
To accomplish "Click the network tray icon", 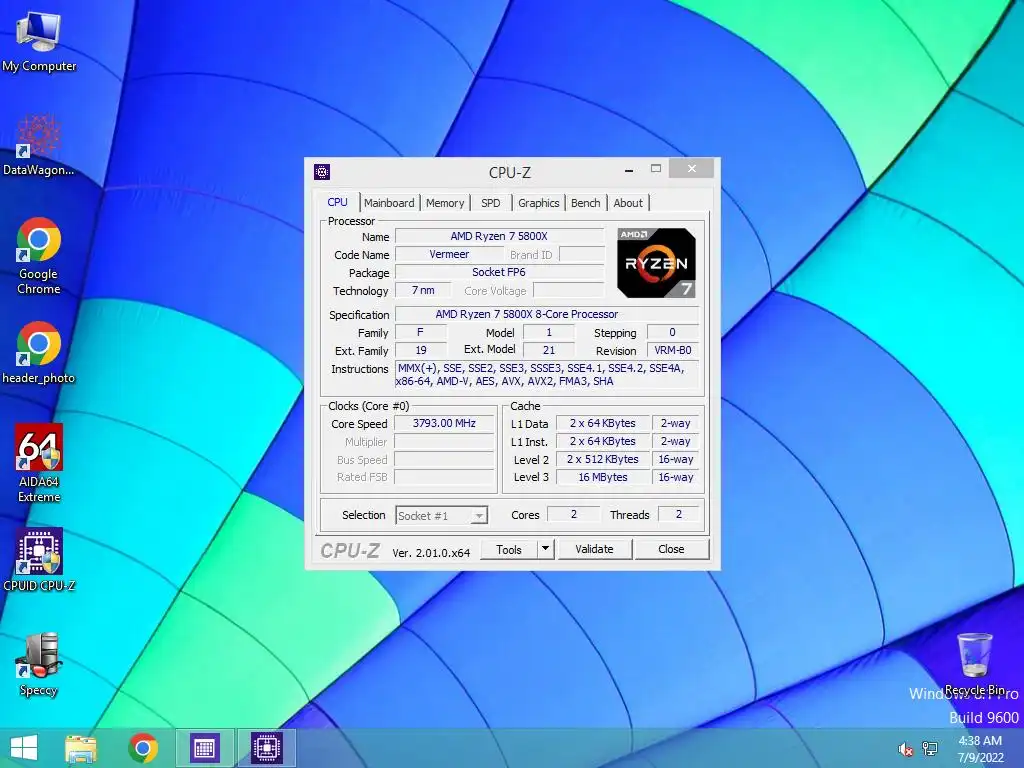I will [930, 749].
